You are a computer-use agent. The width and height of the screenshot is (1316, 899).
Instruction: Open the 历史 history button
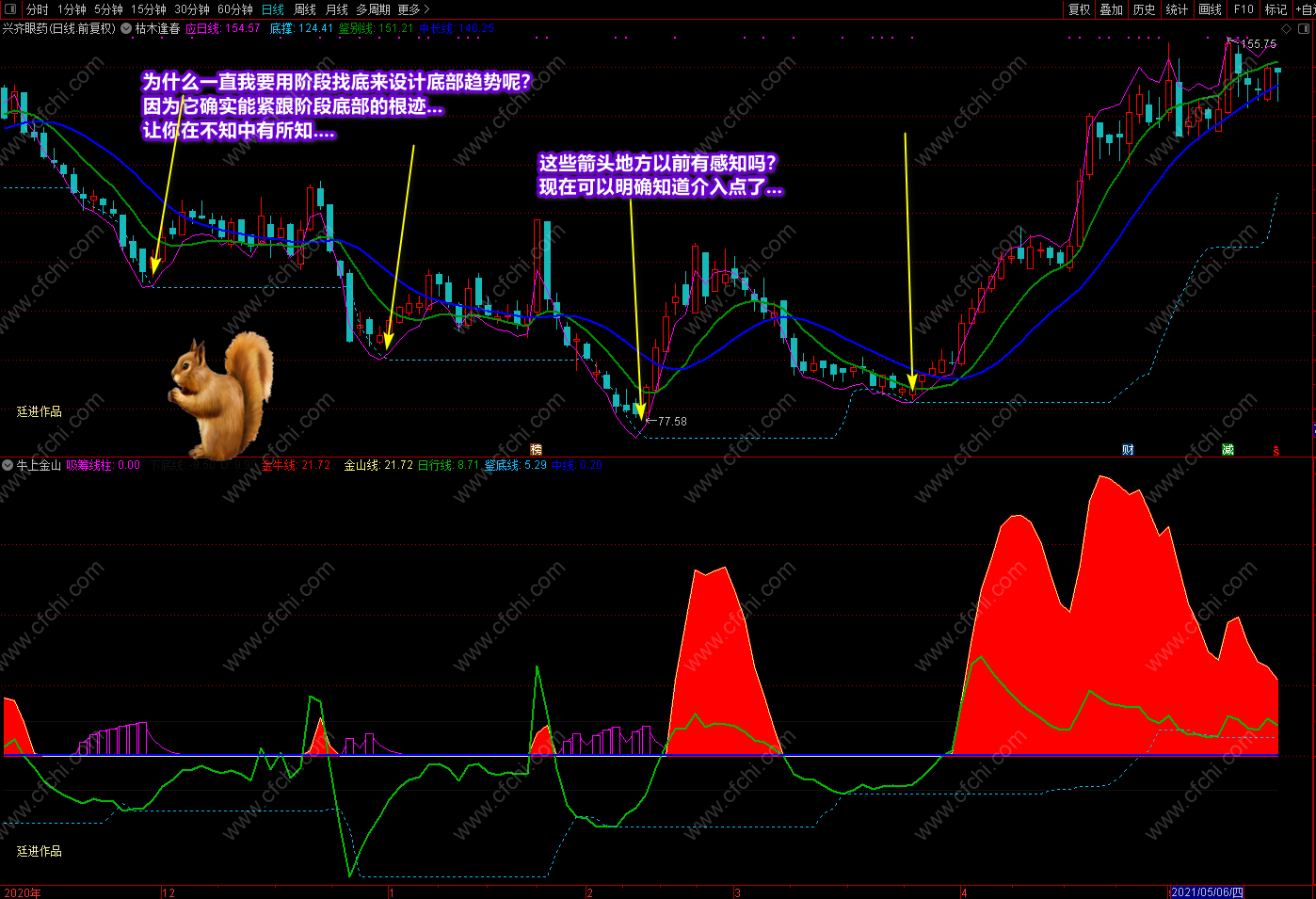pyautogui.click(x=1144, y=9)
